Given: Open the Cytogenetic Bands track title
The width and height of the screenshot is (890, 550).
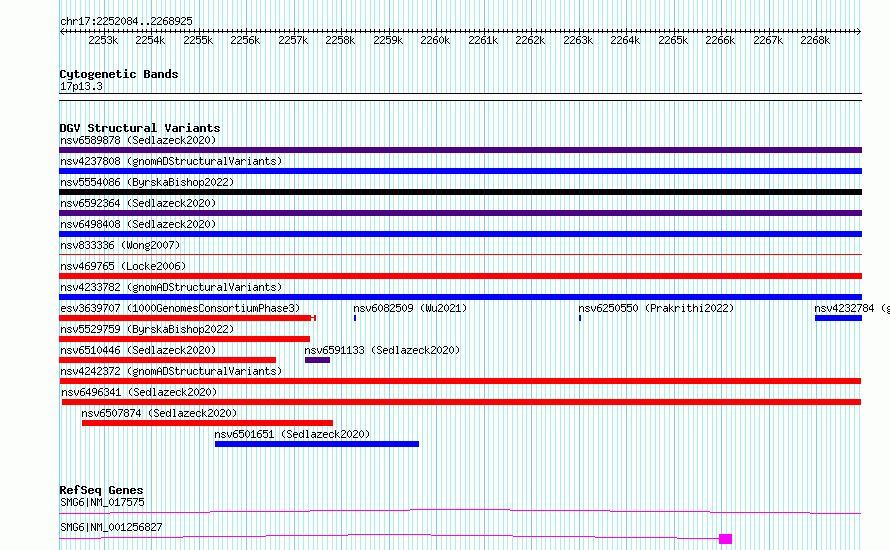Looking at the screenshot, I should (x=119, y=74).
